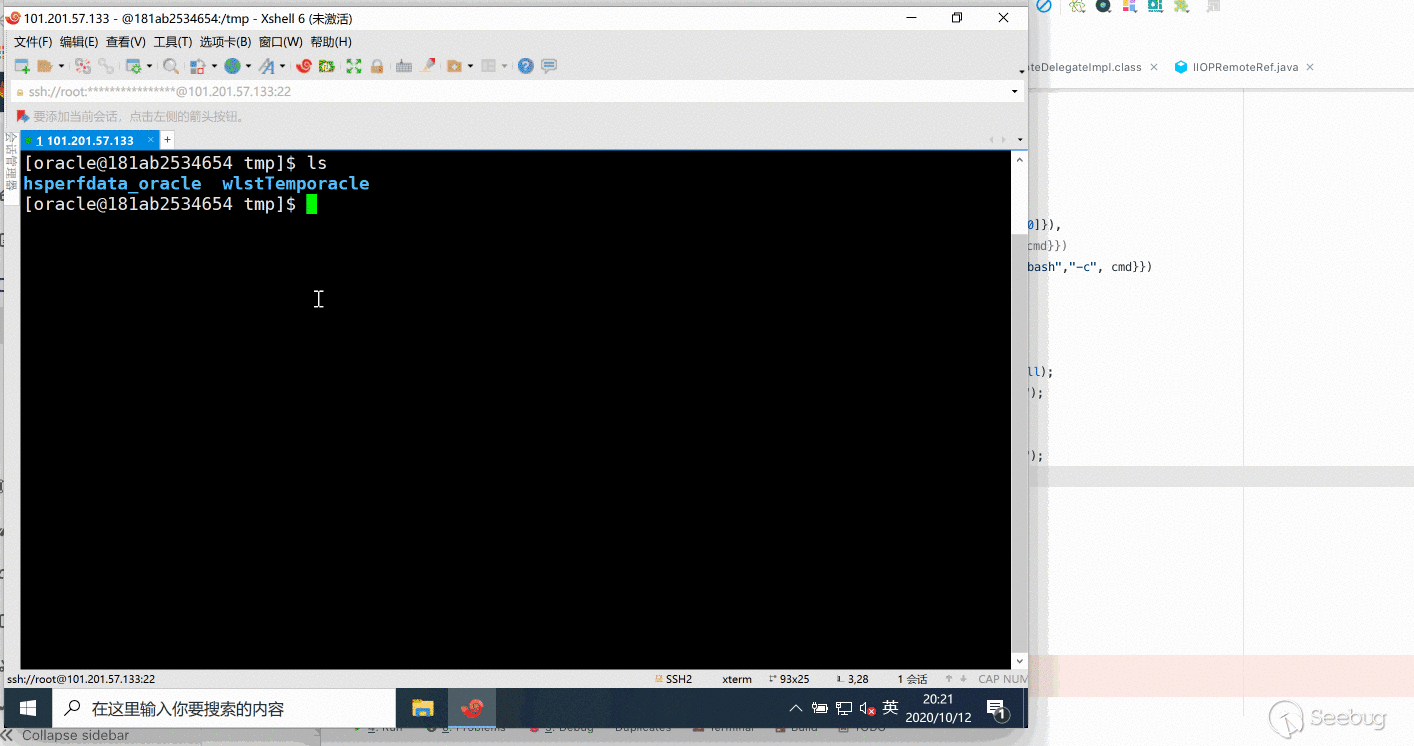Close the IIOPRemoteRef.java editor tab
The height and width of the screenshot is (746, 1414).
pos(1310,67)
